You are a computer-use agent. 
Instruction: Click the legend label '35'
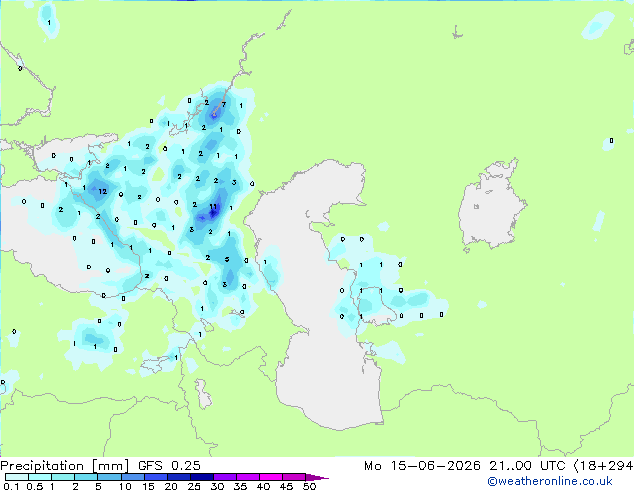240,486
